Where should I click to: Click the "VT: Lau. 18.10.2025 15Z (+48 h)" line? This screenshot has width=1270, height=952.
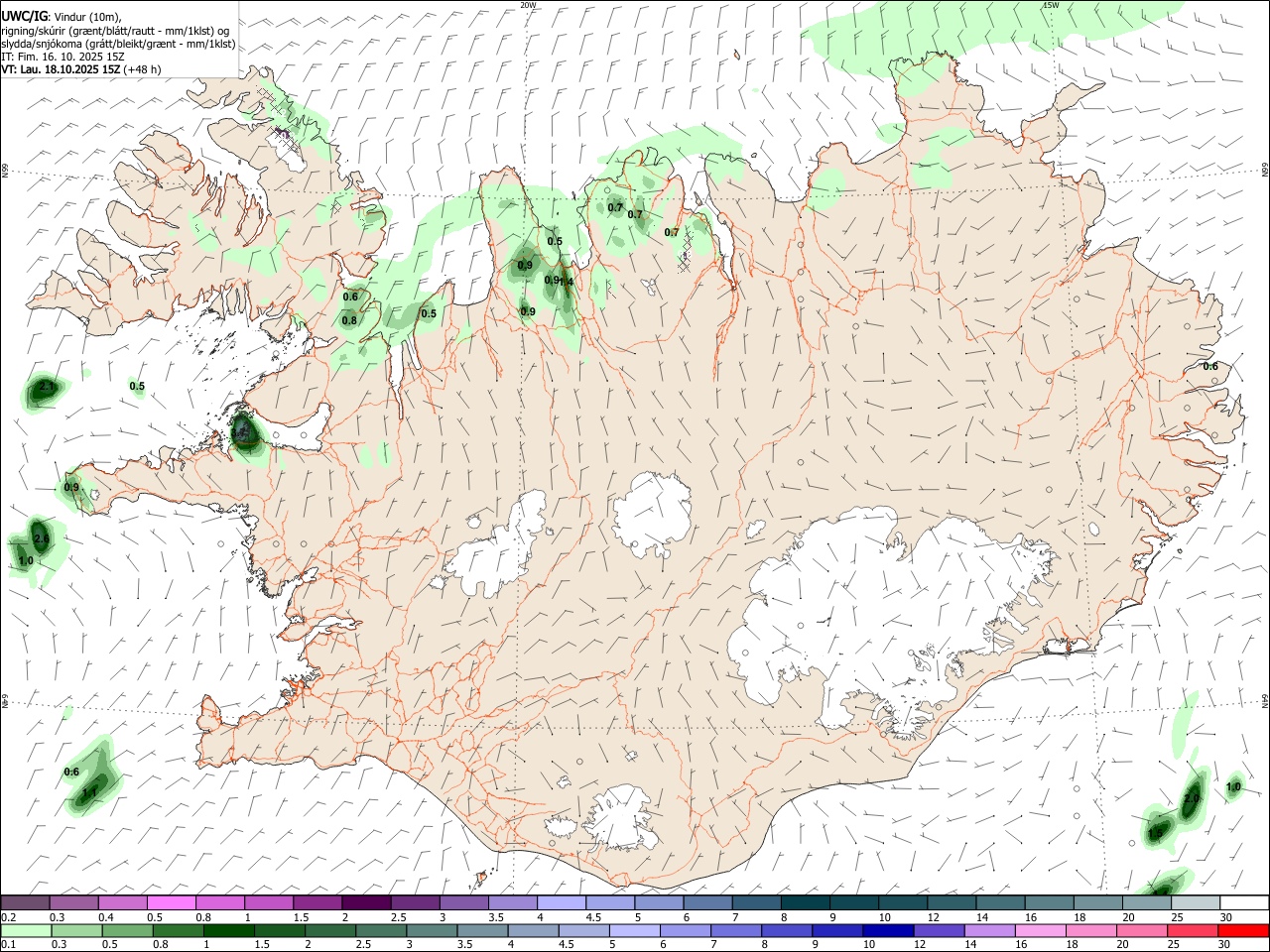pos(81,69)
